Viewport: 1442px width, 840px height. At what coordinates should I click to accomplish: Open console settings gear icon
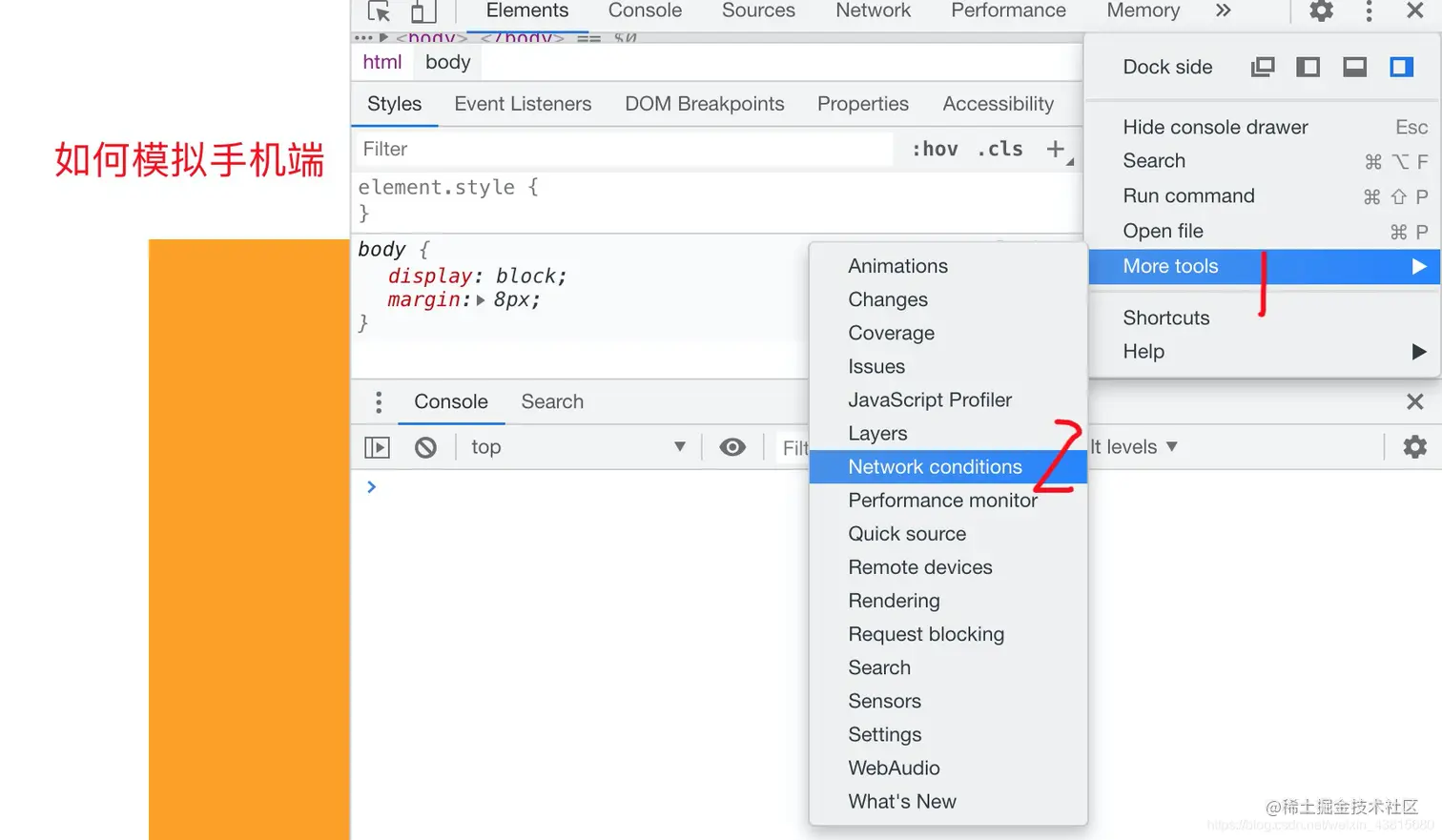pos(1415,446)
